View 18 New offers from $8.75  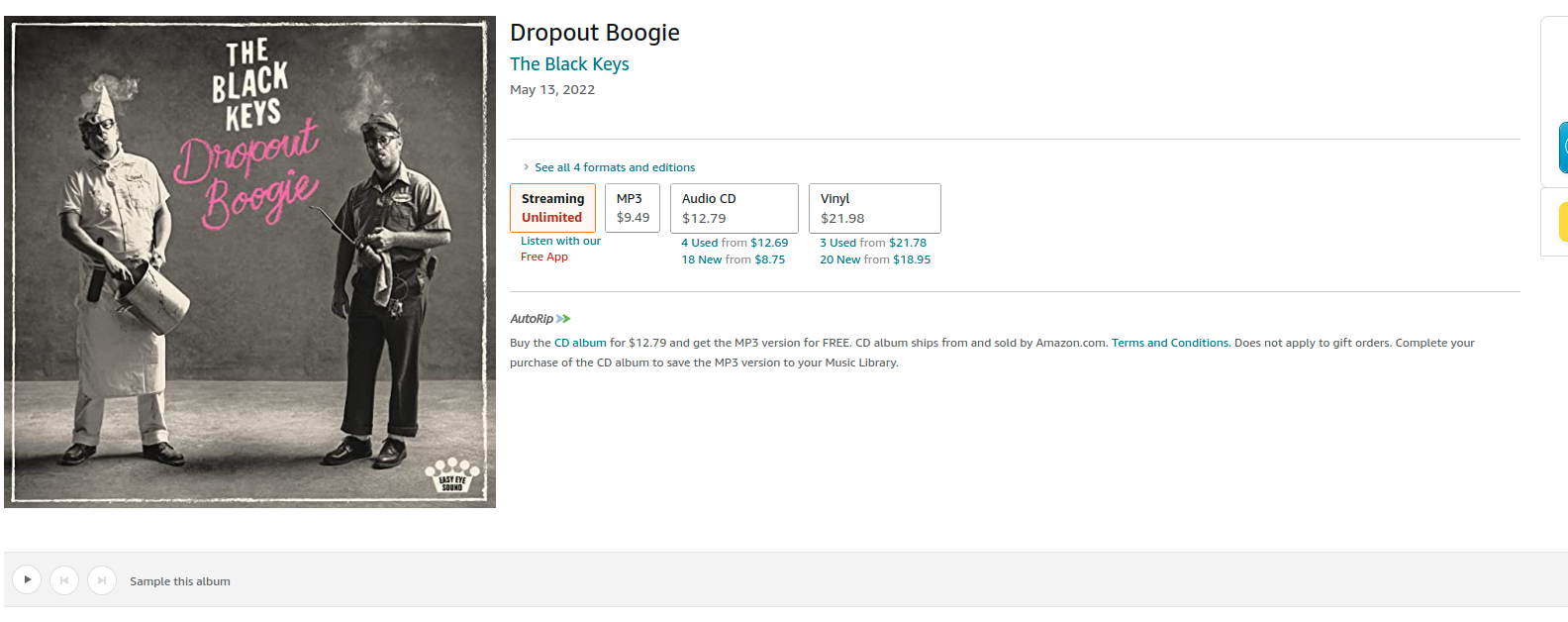[x=734, y=259]
